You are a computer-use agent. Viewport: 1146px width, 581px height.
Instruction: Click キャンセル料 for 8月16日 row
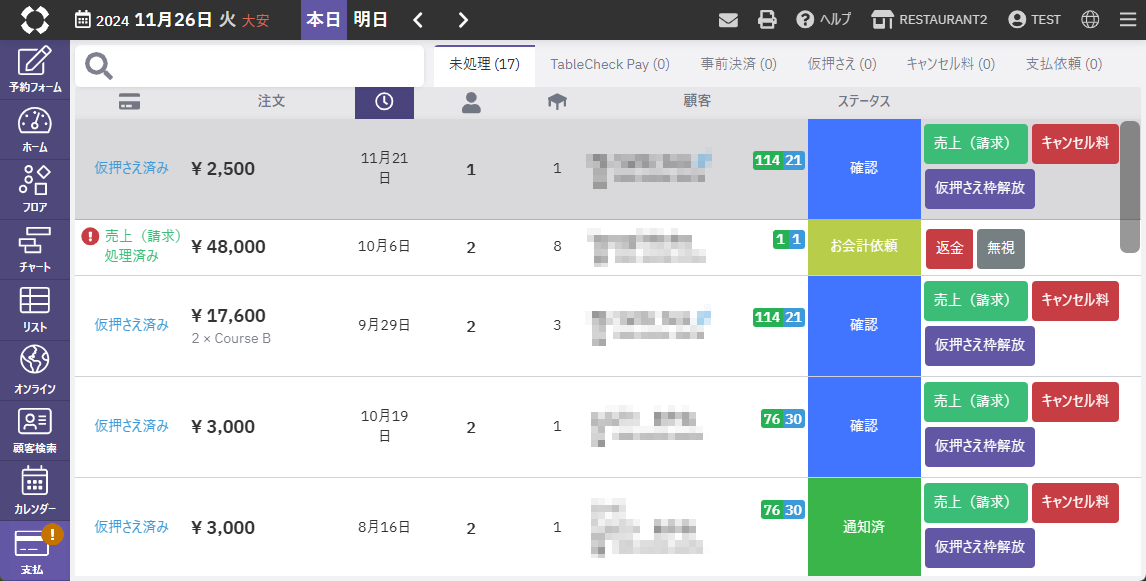tap(1075, 502)
